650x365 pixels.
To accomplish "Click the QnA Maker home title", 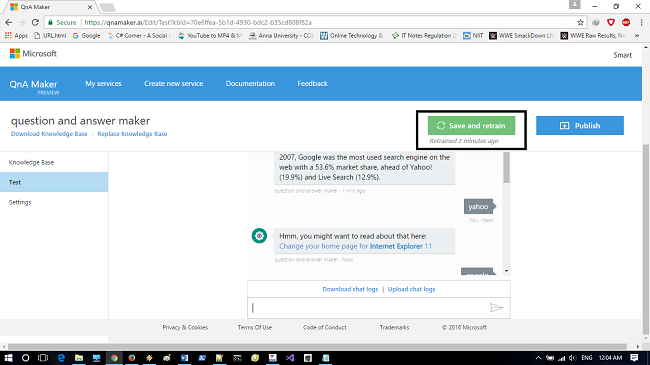I will pyautogui.click(x=34, y=85).
